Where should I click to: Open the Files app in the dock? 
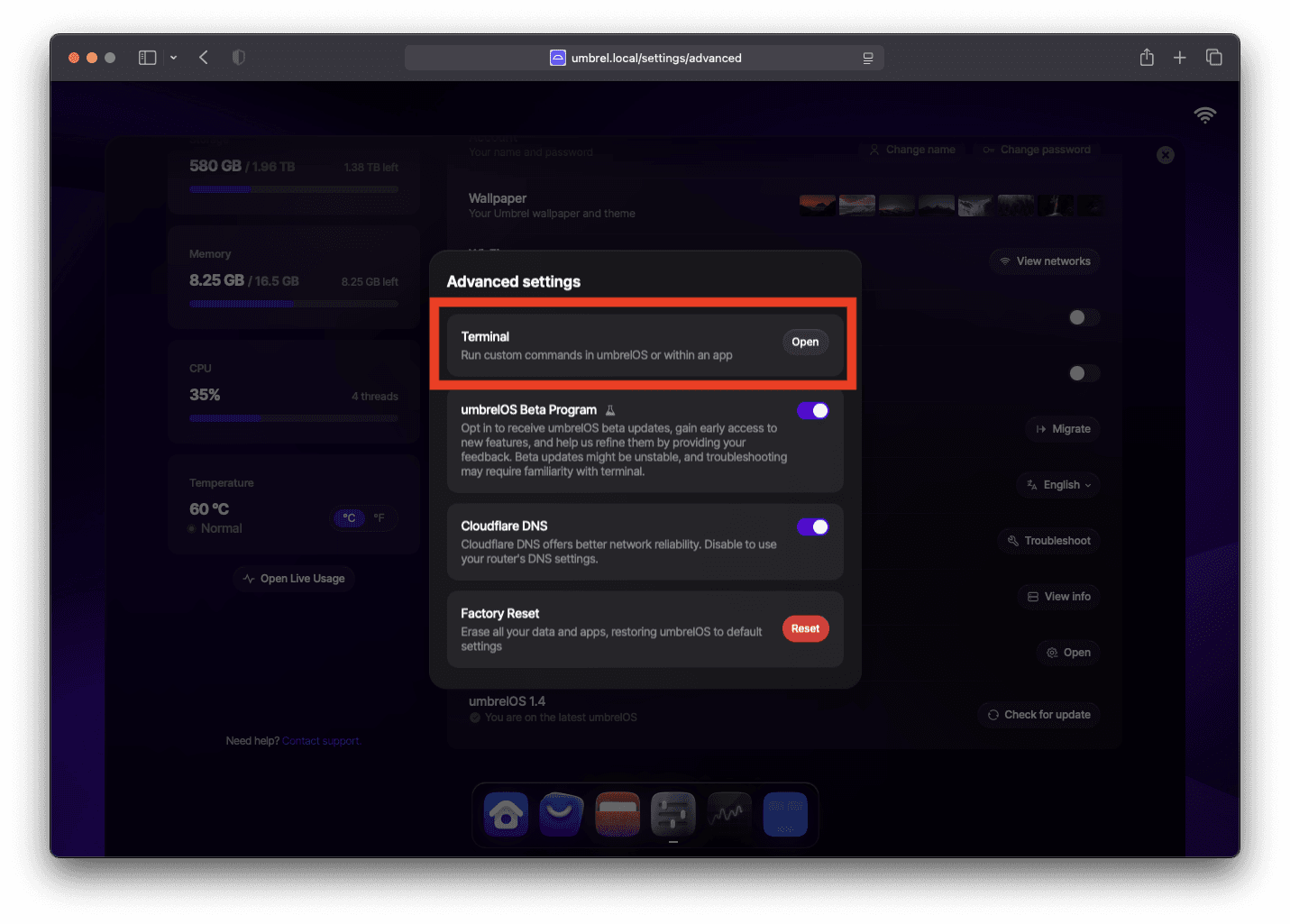click(x=618, y=814)
